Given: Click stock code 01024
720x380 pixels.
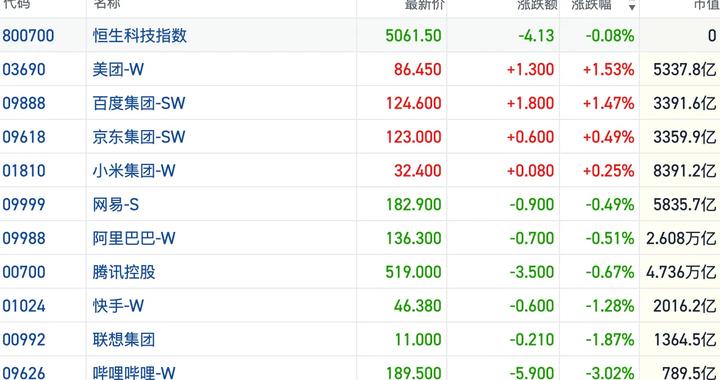Looking at the screenshot, I should (24, 306).
